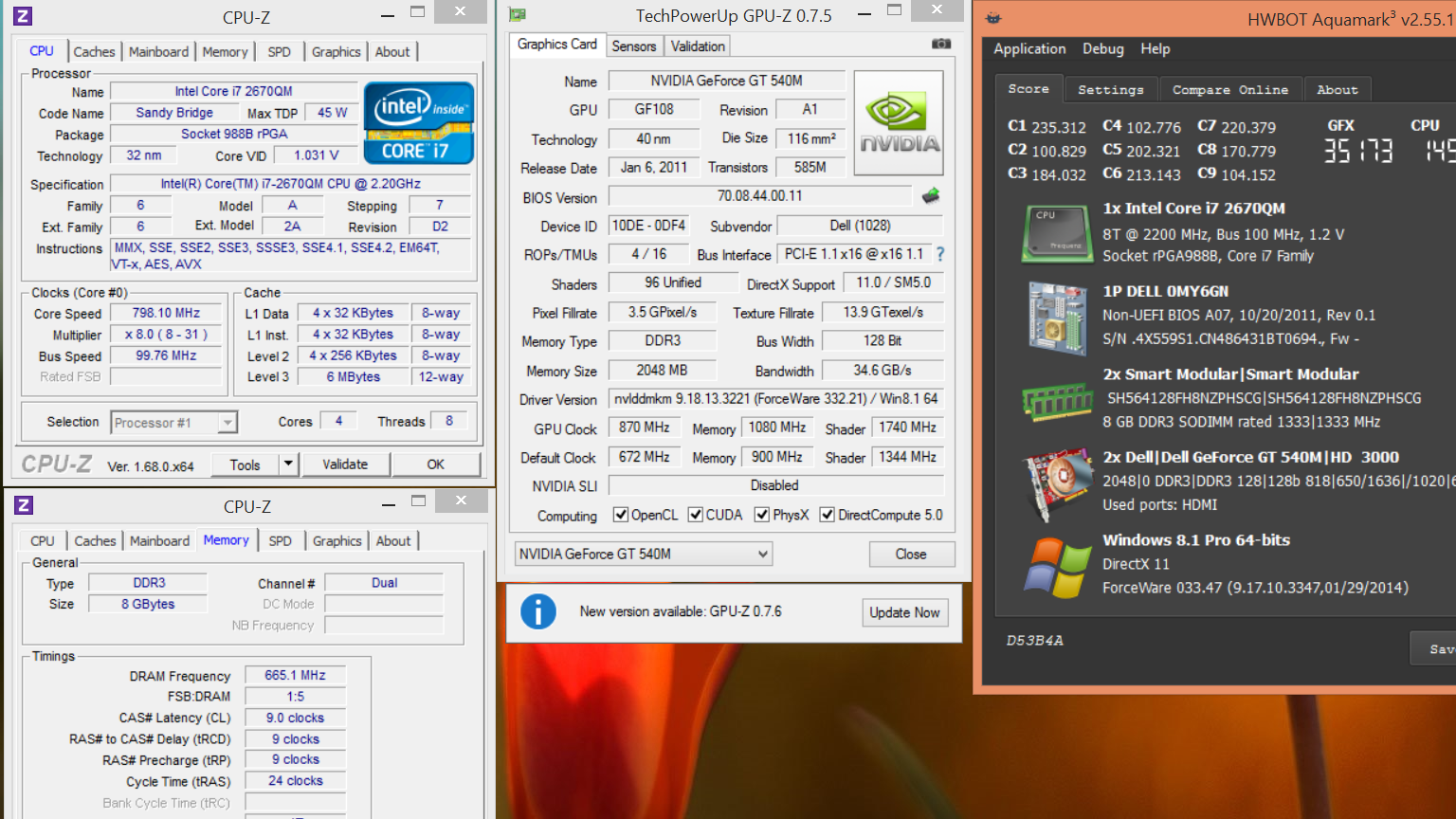This screenshot has height=819, width=1456.
Task: Click the NVIDIA logo in GPU-Z
Action: pyautogui.click(x=899, y=123)
